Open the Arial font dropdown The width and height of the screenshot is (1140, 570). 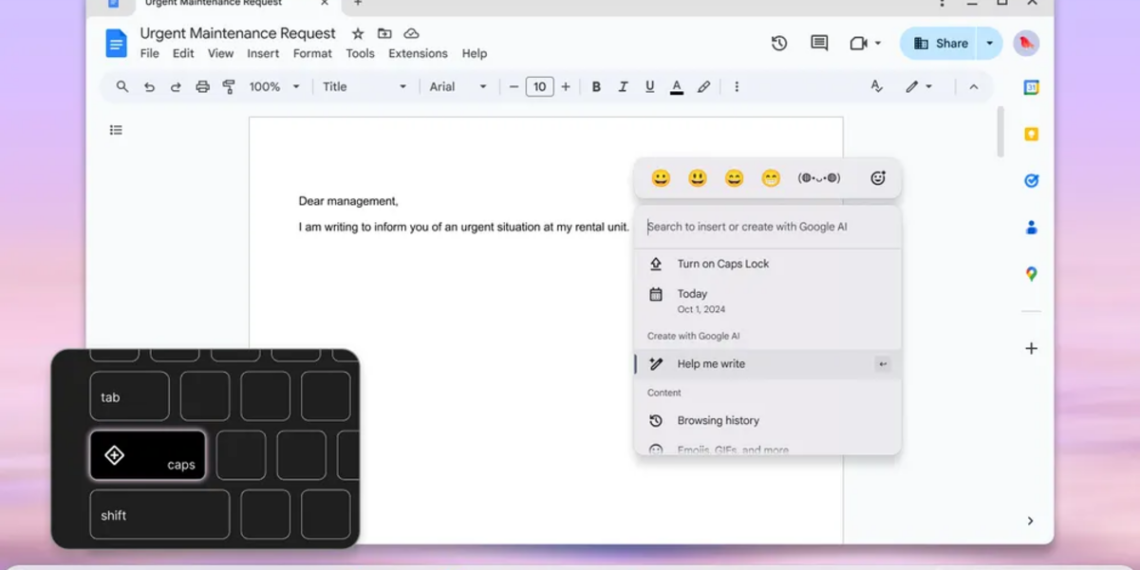coord(458,87)
